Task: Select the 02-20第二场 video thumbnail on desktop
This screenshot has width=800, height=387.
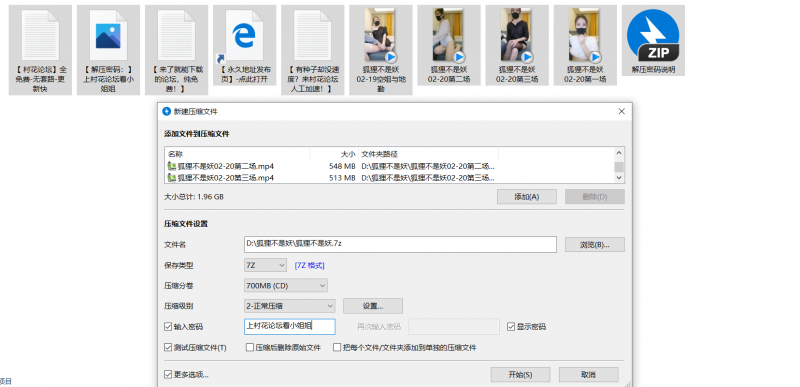Action: (x=448, y=35)
